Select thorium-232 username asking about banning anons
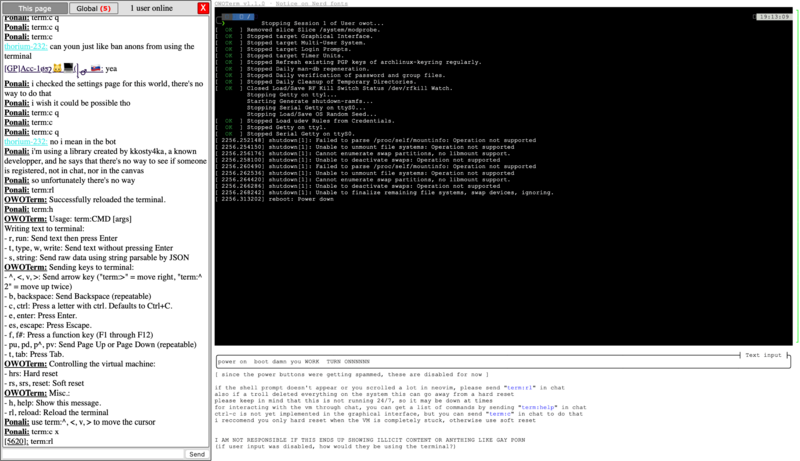 pyautogui.click(x=26, y=46)
